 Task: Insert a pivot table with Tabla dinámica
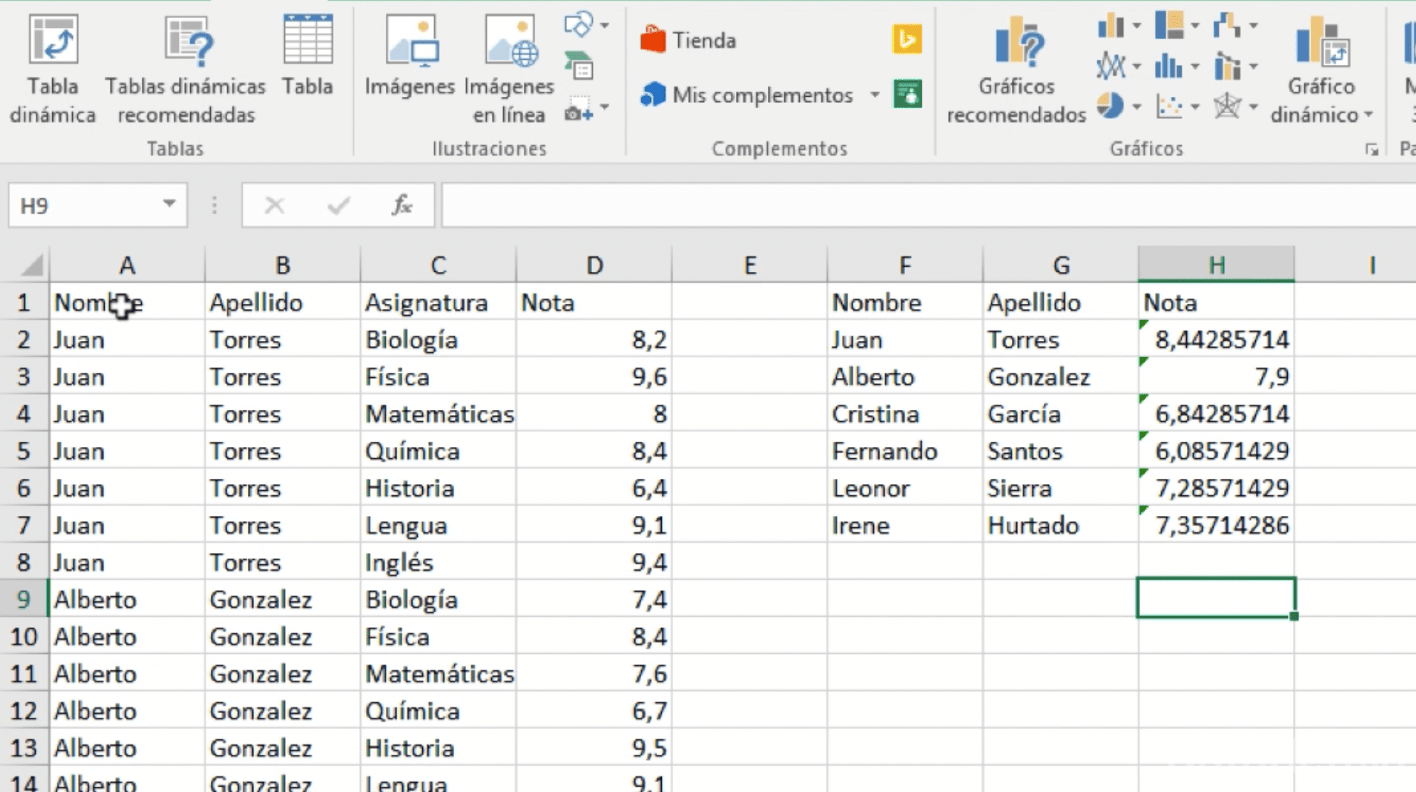(52, 68)
